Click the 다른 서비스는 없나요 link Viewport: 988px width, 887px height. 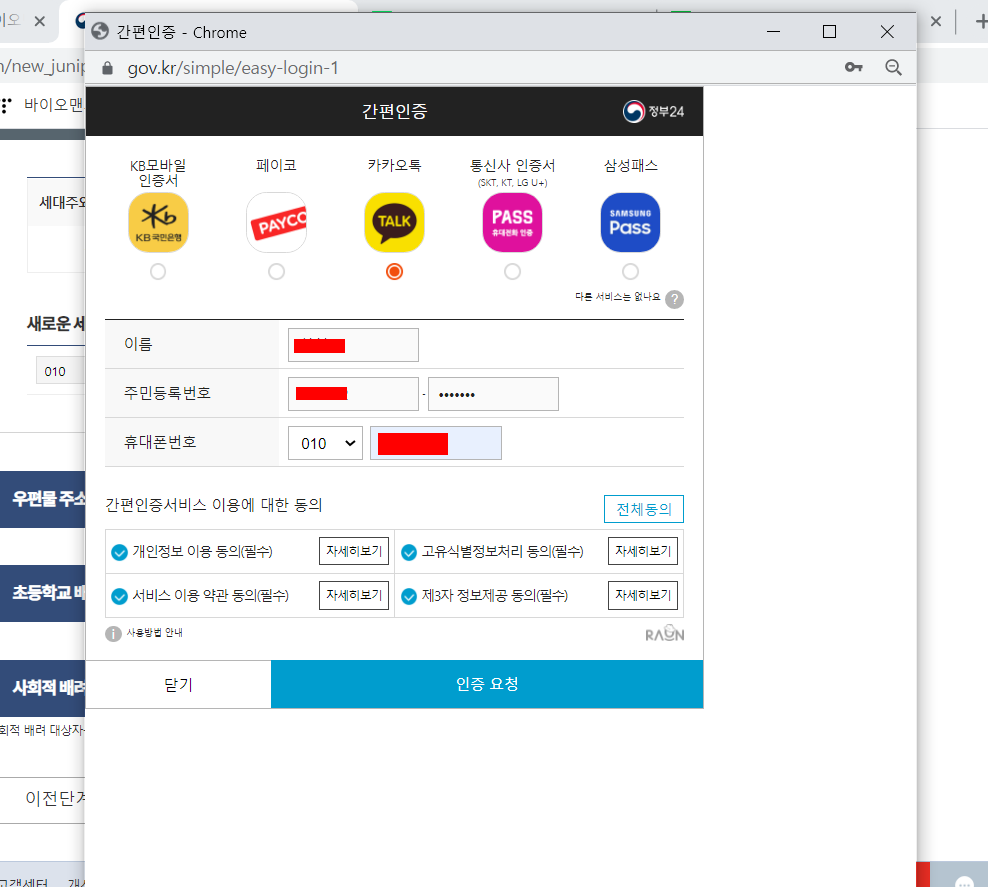[x=618, y=297]
